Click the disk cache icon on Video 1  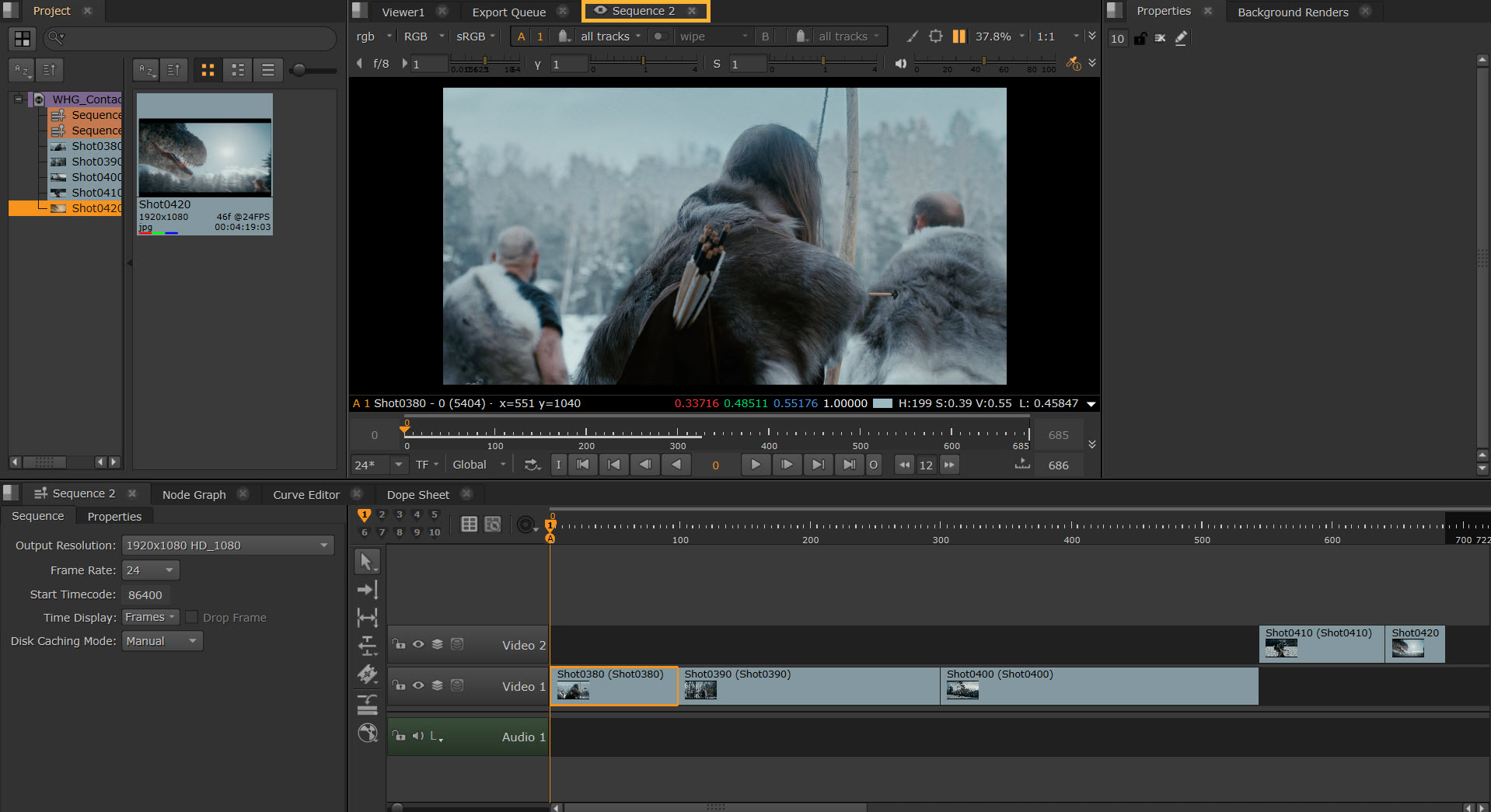pos(457,685)
